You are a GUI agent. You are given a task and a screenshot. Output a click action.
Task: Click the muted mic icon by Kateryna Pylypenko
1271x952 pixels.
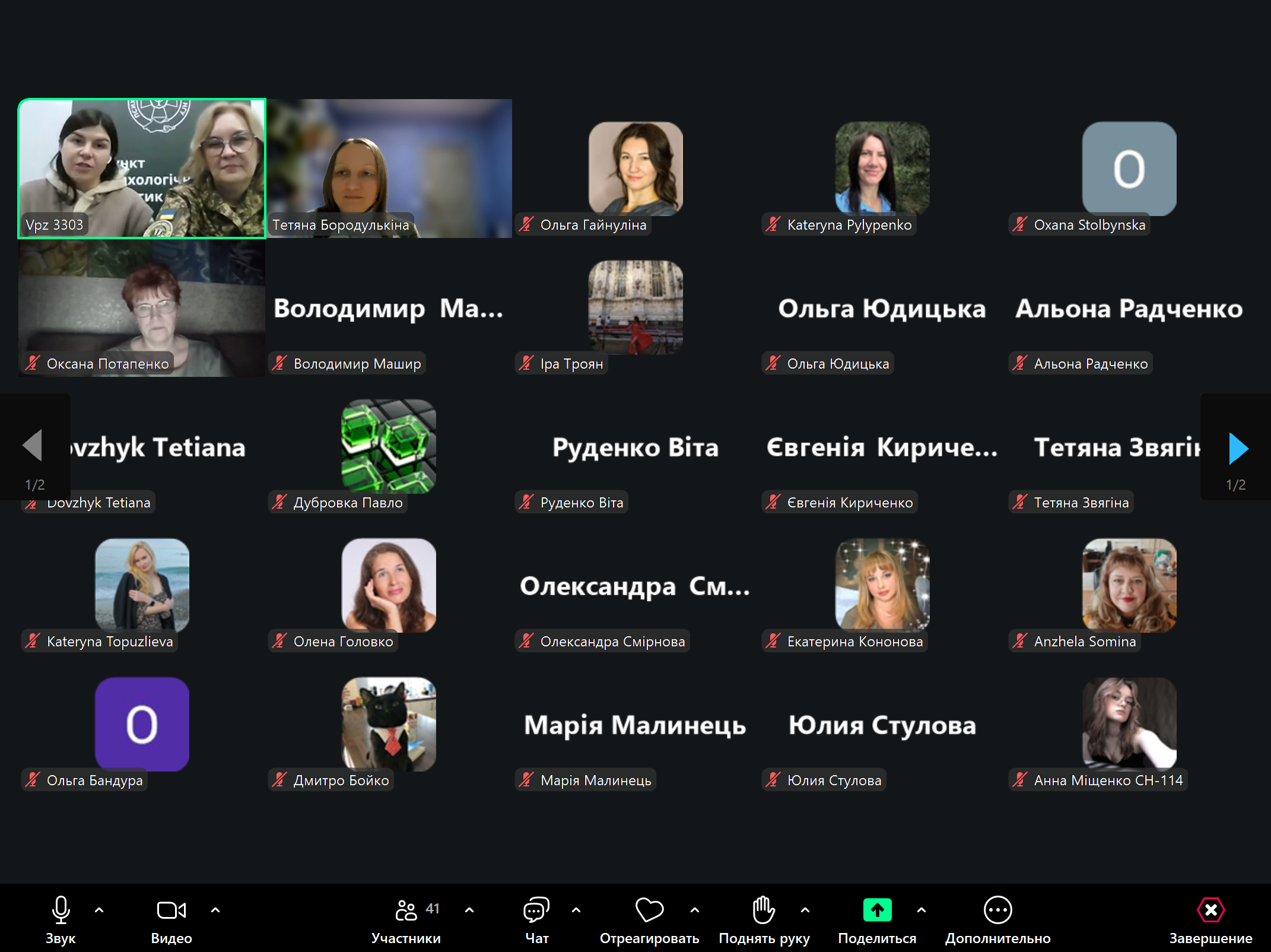coord(773,224)
